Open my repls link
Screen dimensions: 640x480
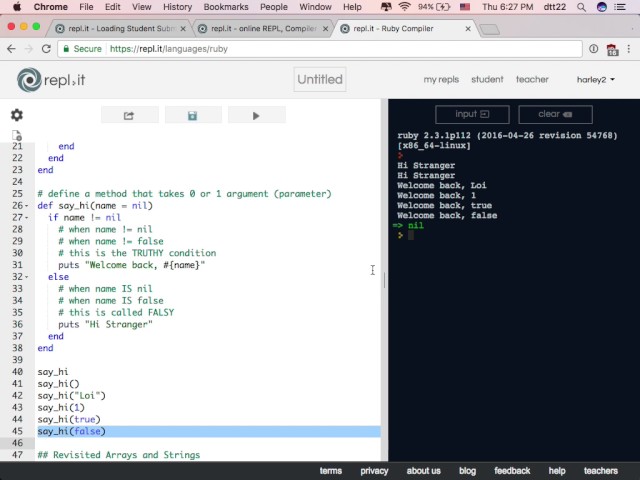(x=441, y=80)
